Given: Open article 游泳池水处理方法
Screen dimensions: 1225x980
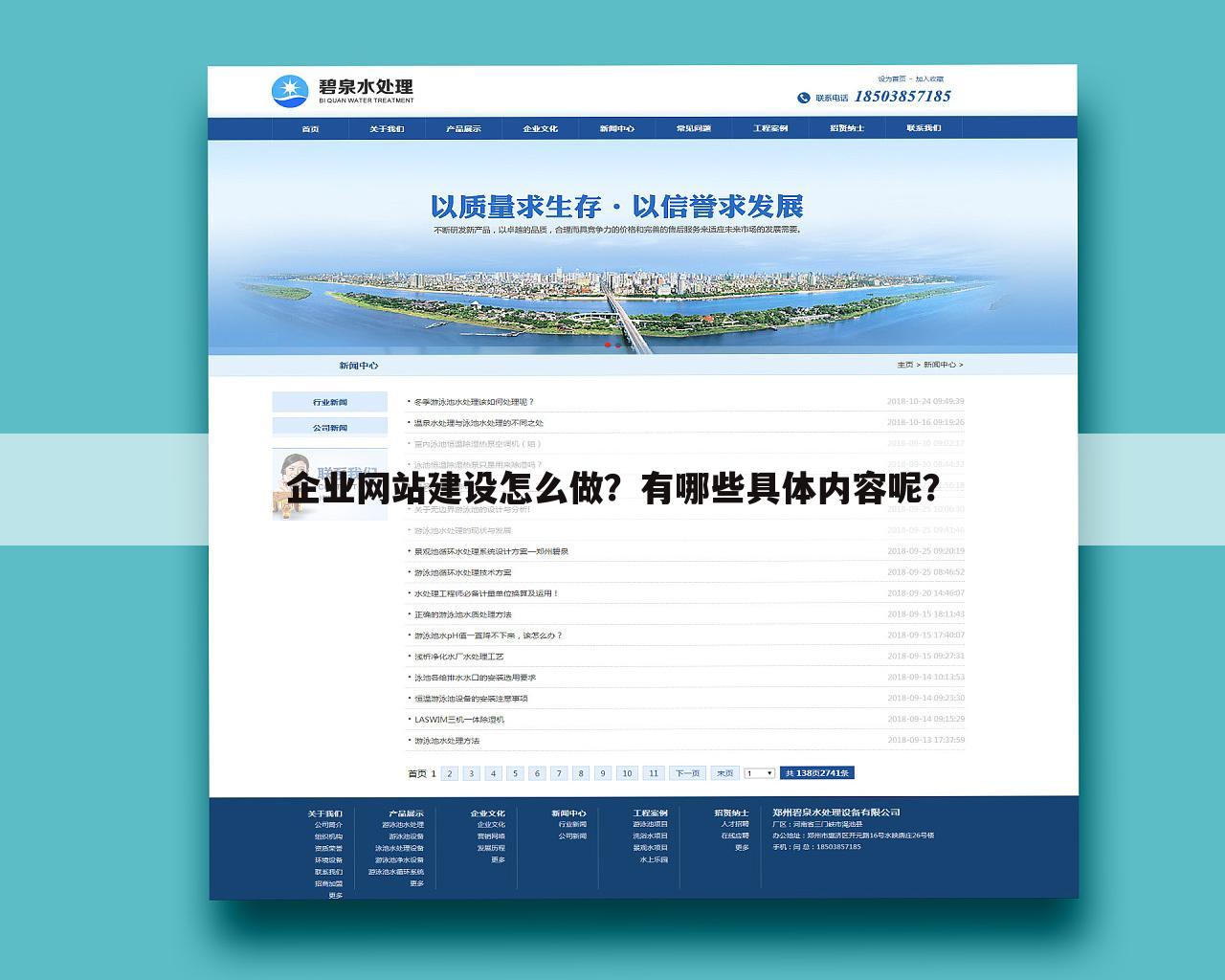Looking at the screenshot, I should point(446,741).
